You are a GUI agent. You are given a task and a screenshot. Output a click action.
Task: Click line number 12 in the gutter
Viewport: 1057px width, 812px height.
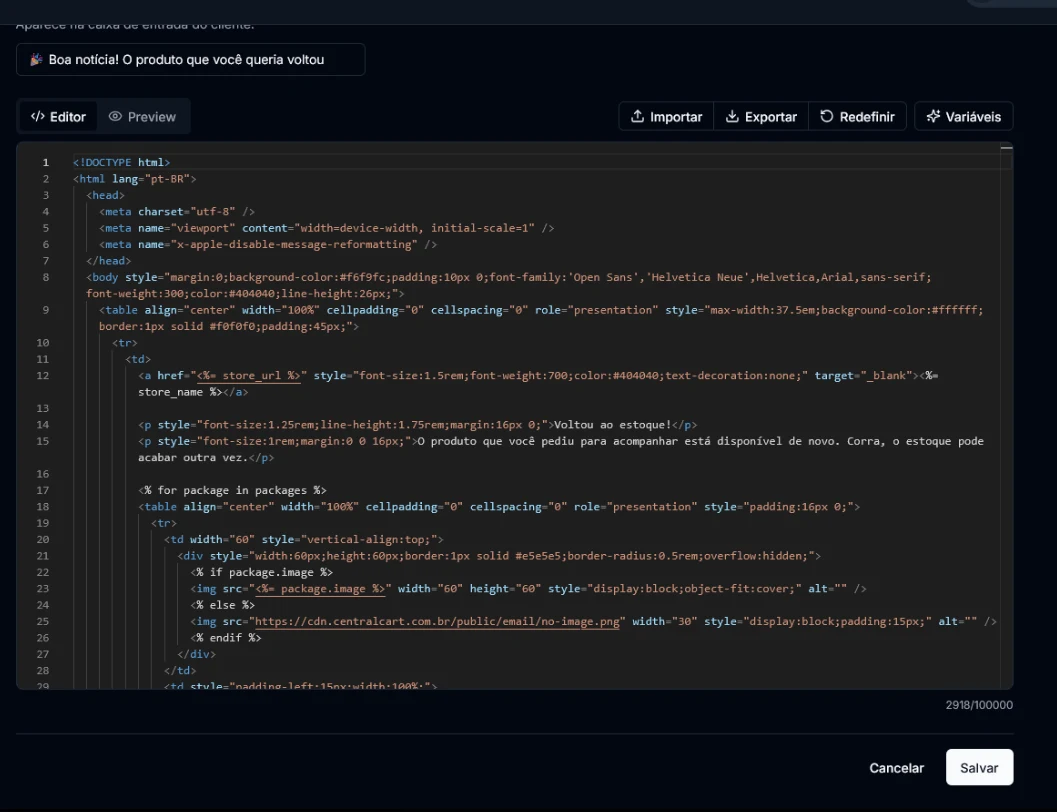coord(42,375)
